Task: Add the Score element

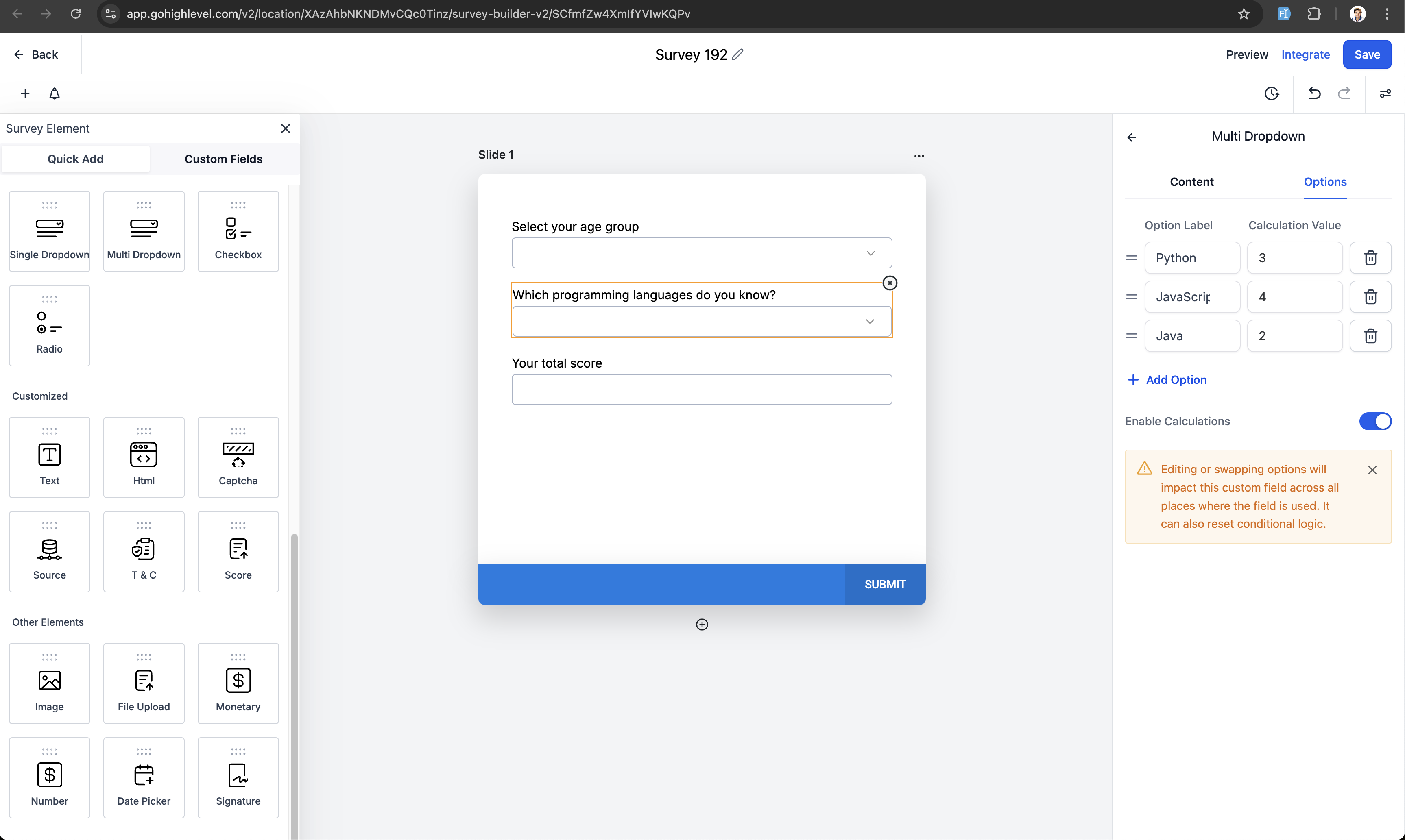Action: [238, 552]
